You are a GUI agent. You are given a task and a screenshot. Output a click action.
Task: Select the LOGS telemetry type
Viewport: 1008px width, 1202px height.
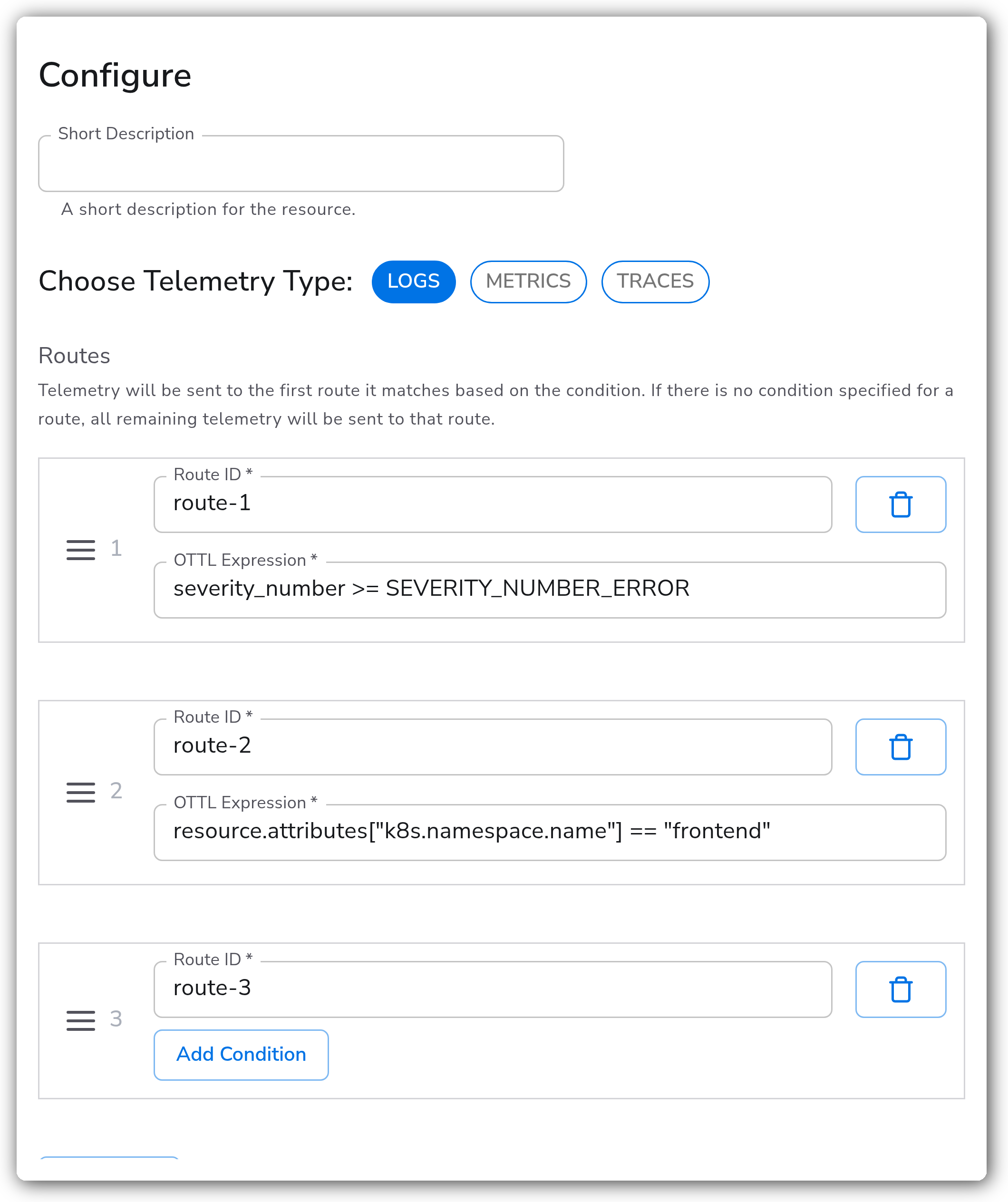[x=413, y=281]
